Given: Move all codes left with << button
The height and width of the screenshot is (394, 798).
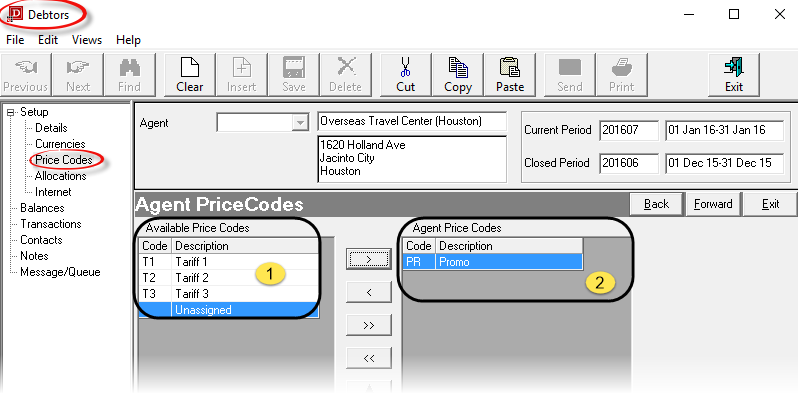Looking at the screenshot, I should tap(368, 358).
